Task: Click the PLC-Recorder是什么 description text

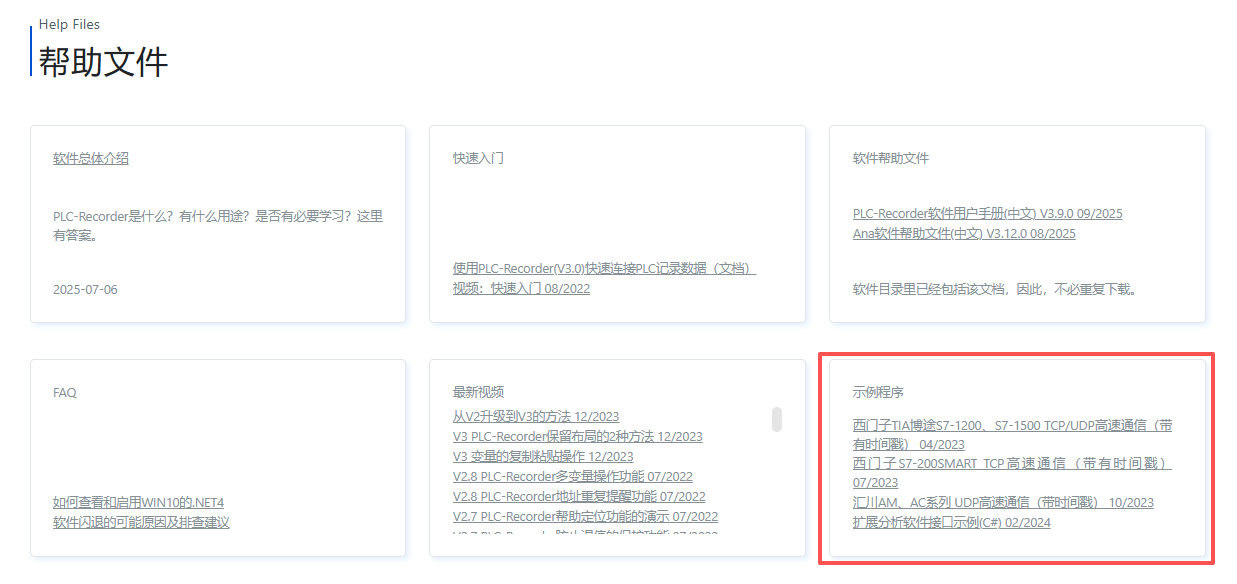Action: pos(218,225)
